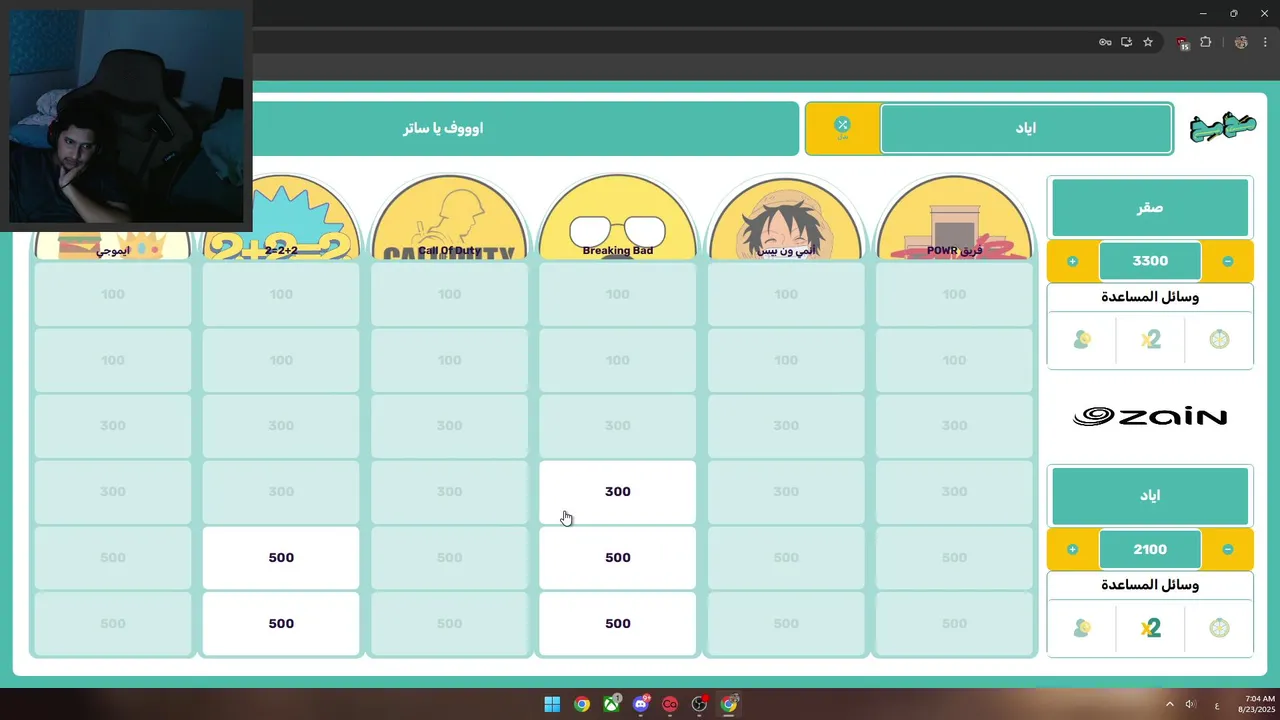Open the first Chrome icon in the taskbar

[x=582, y=704]
